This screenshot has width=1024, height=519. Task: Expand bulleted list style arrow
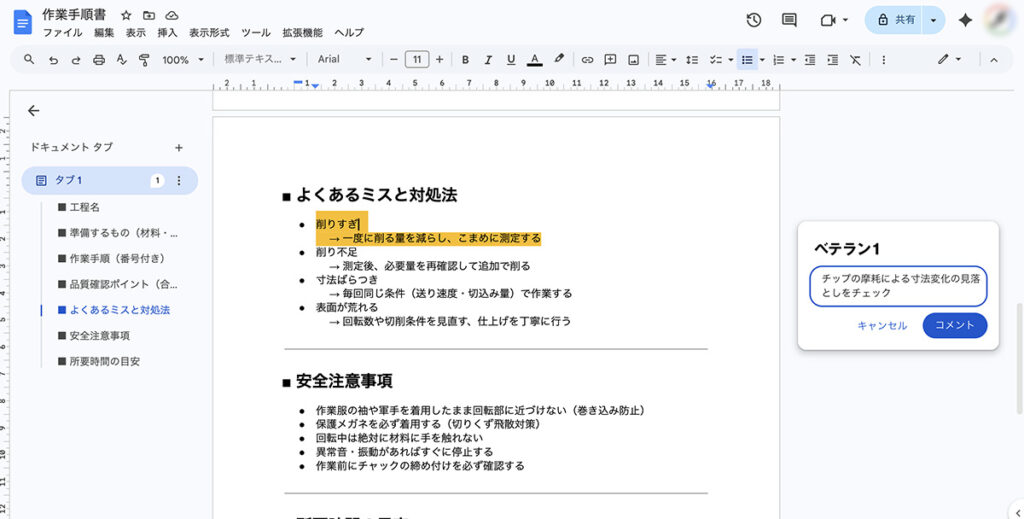coord(762,59)
